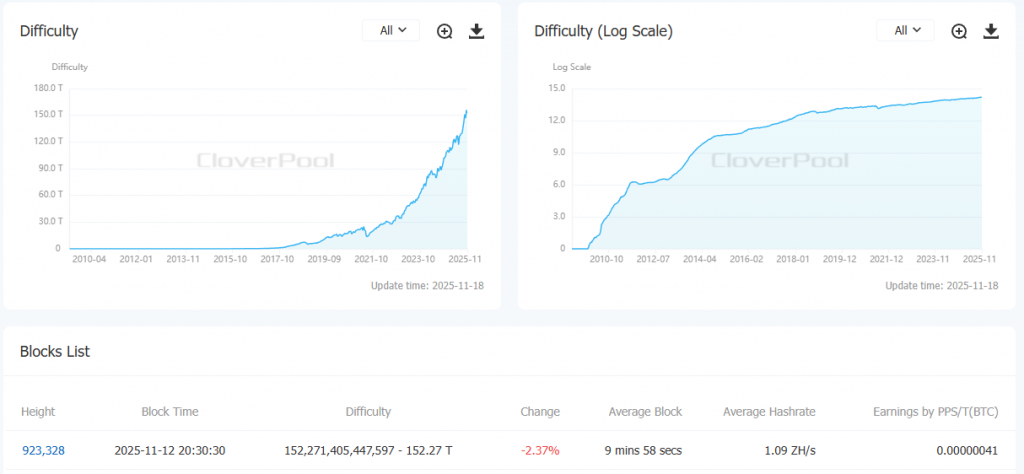Screen dimensions: 1024x474
Task: Click the difficulty value 152.27 T cell
Action: tap(368, 451)
